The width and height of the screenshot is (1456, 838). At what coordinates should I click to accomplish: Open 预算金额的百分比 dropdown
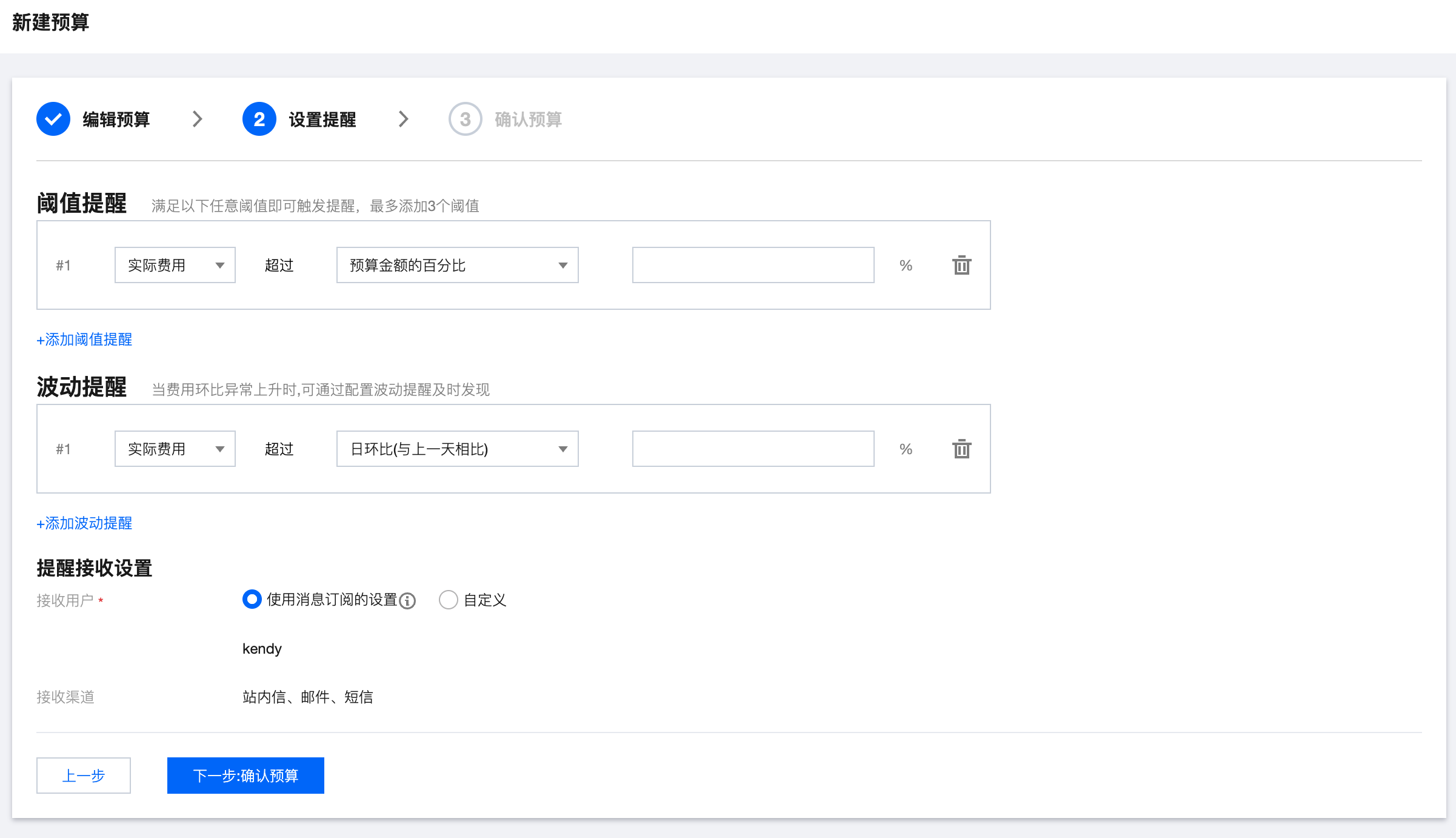point(457,265)
